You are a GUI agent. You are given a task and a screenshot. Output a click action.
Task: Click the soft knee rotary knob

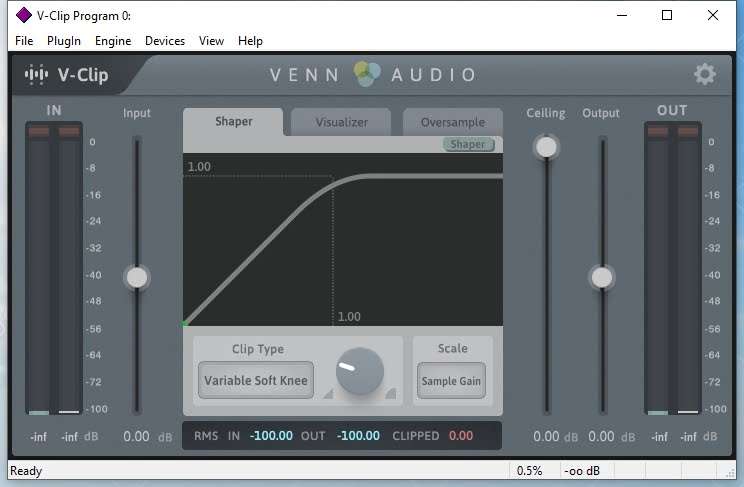pyautogui.click(x=360, y=371)
